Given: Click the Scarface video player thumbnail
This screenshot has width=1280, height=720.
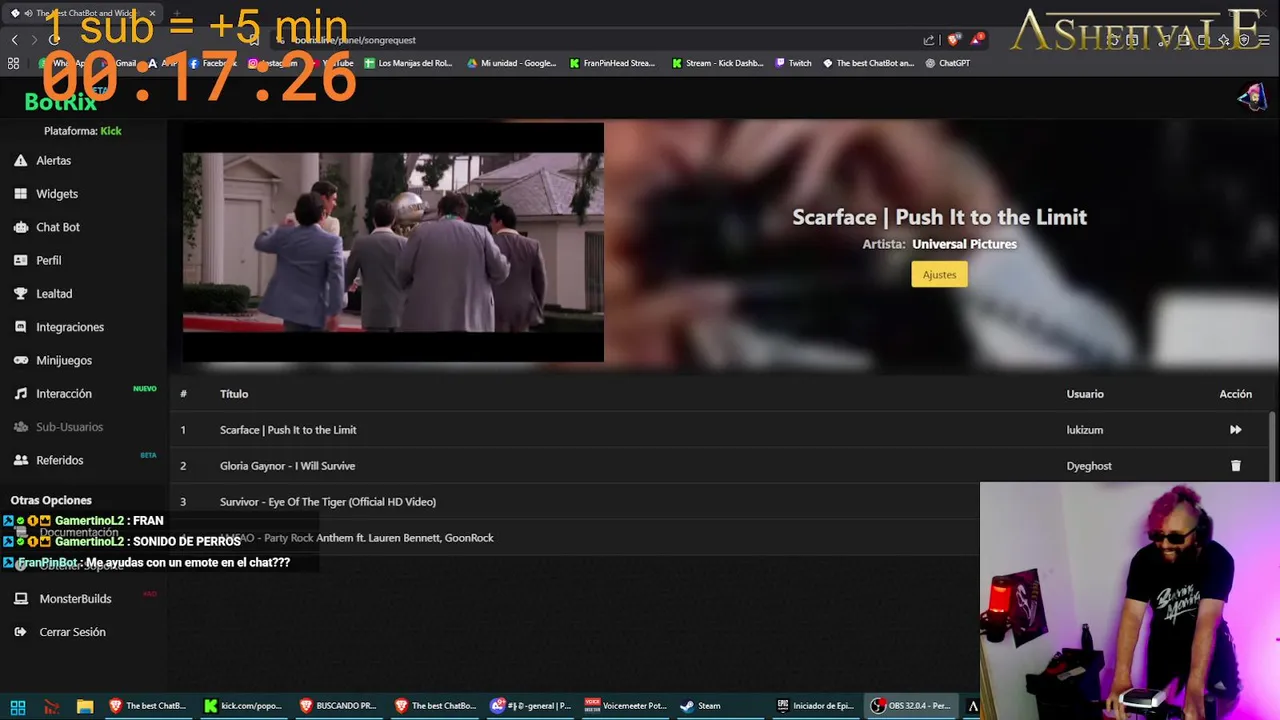Looking at the screenshot, I should pyautogui.click(x=393, y=242).
